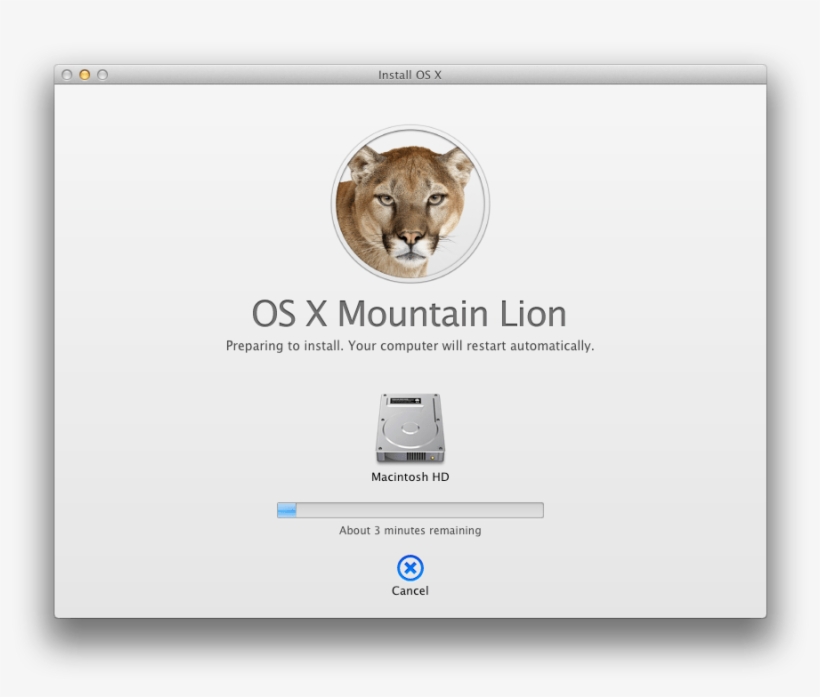
Task: Click the Cancel label below the X icon
Action: [410, 591]
